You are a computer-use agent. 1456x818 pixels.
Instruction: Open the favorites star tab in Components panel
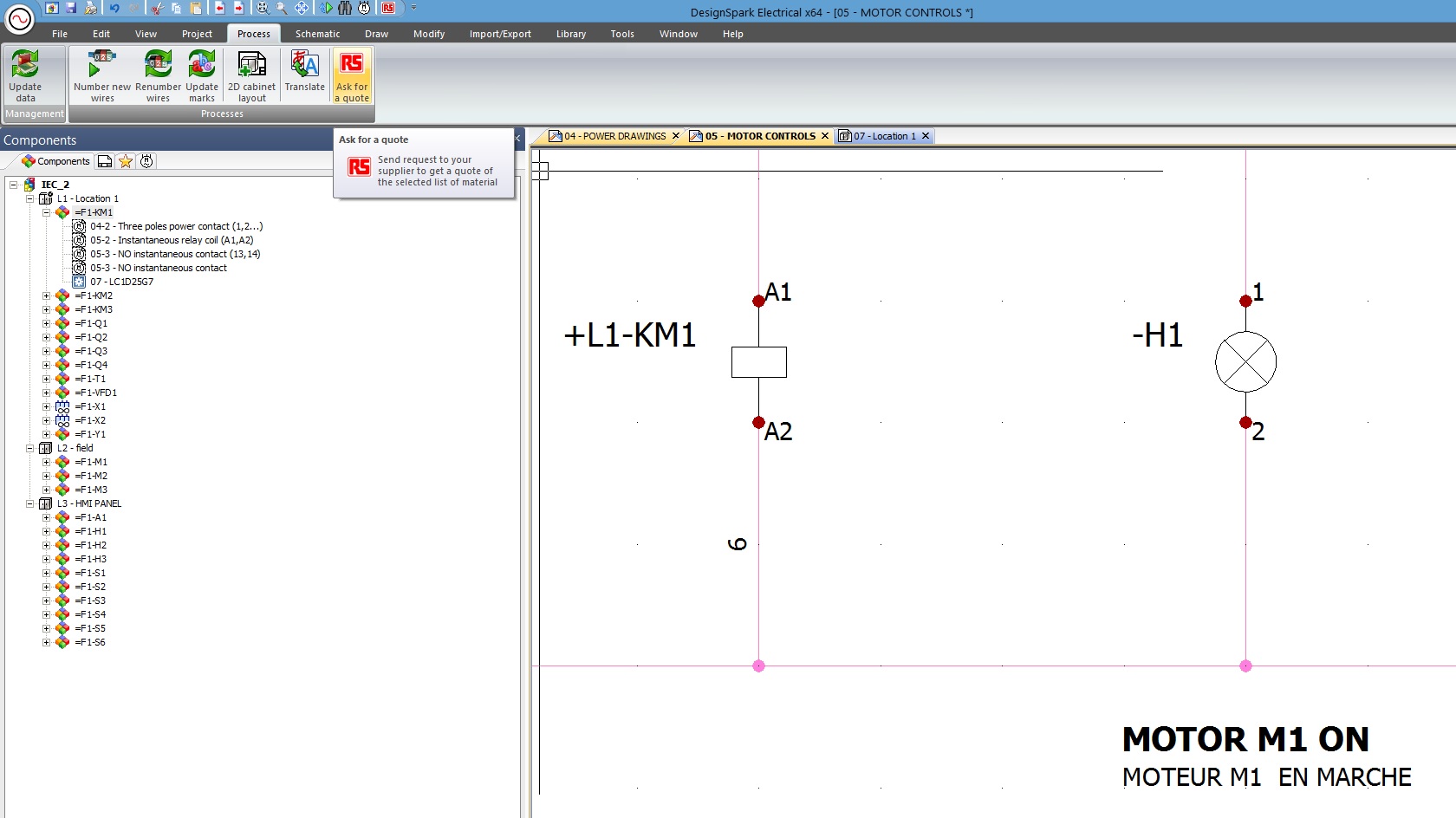pyautogui.click(x=126, y=161)
